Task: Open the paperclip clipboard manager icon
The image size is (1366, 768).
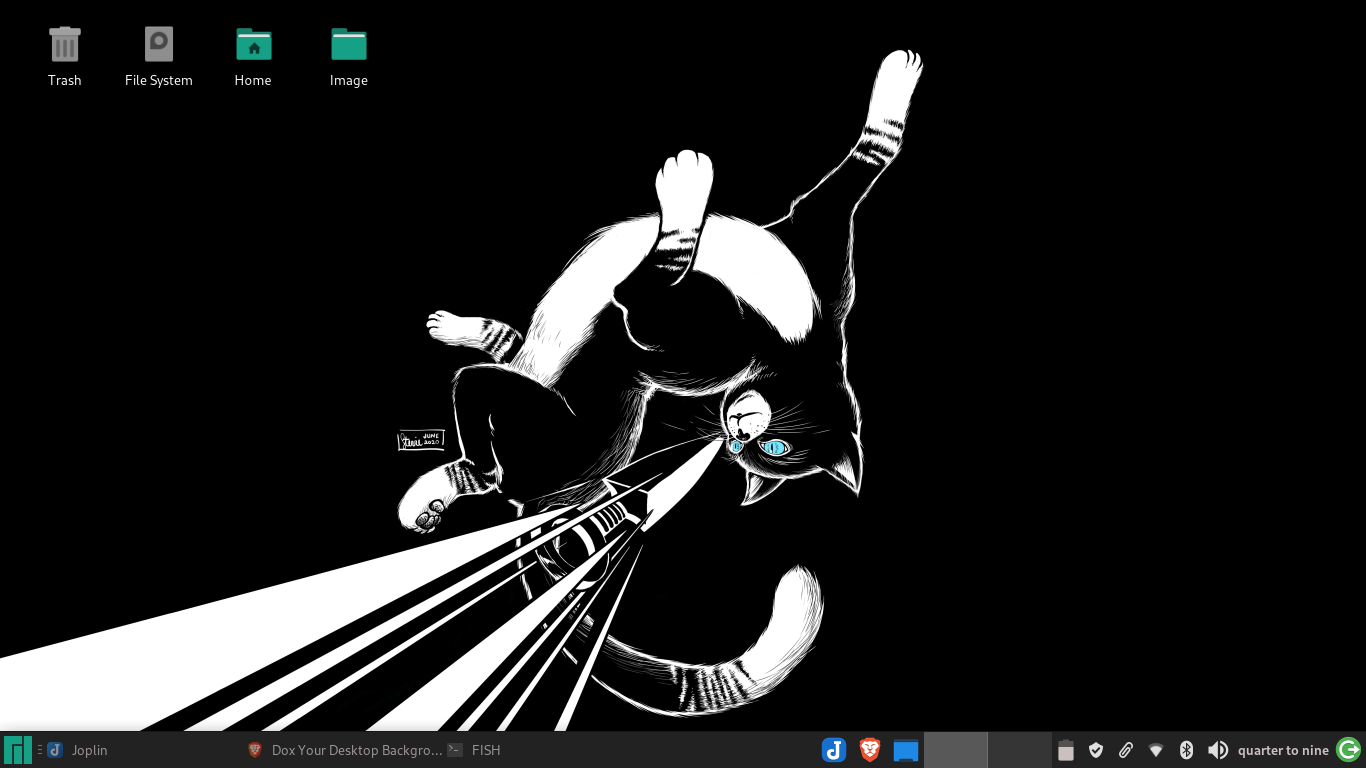Action: point(1126,750)
